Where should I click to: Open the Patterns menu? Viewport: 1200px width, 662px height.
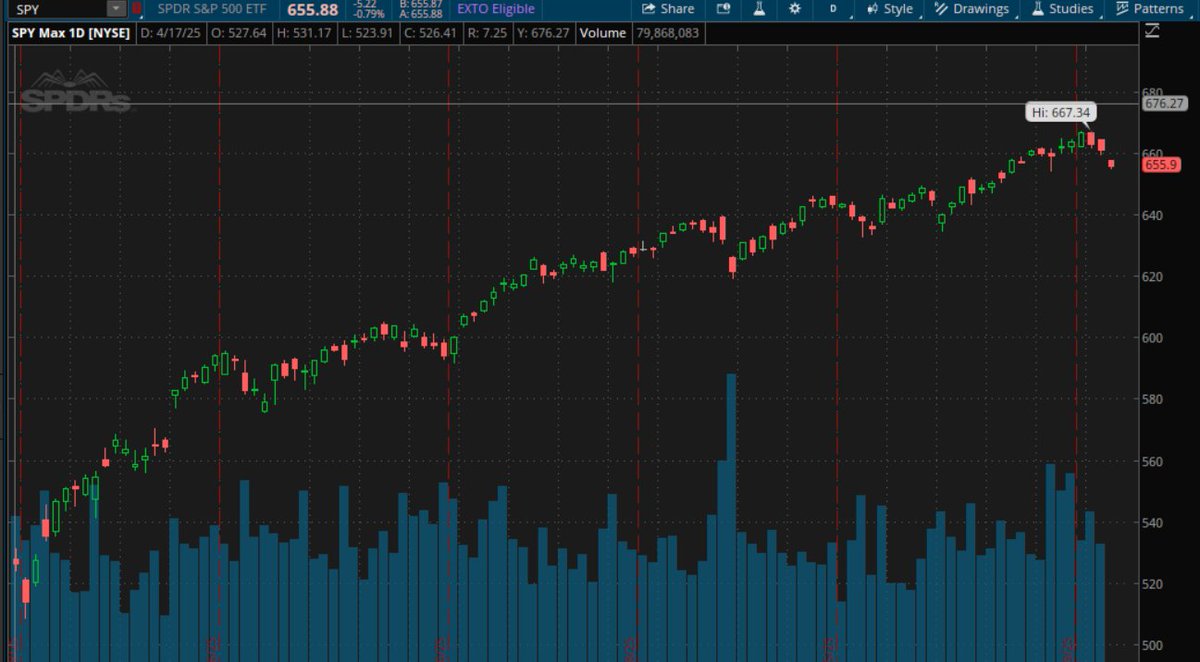(1150, 9)
